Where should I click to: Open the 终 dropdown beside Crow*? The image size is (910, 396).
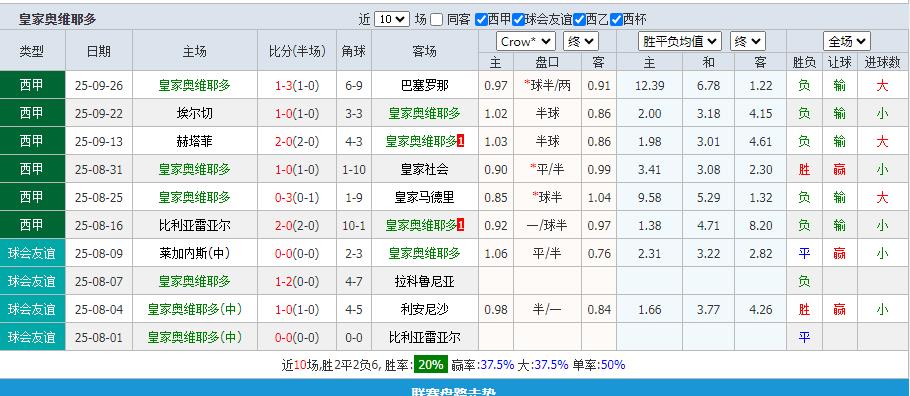[580, 41]
